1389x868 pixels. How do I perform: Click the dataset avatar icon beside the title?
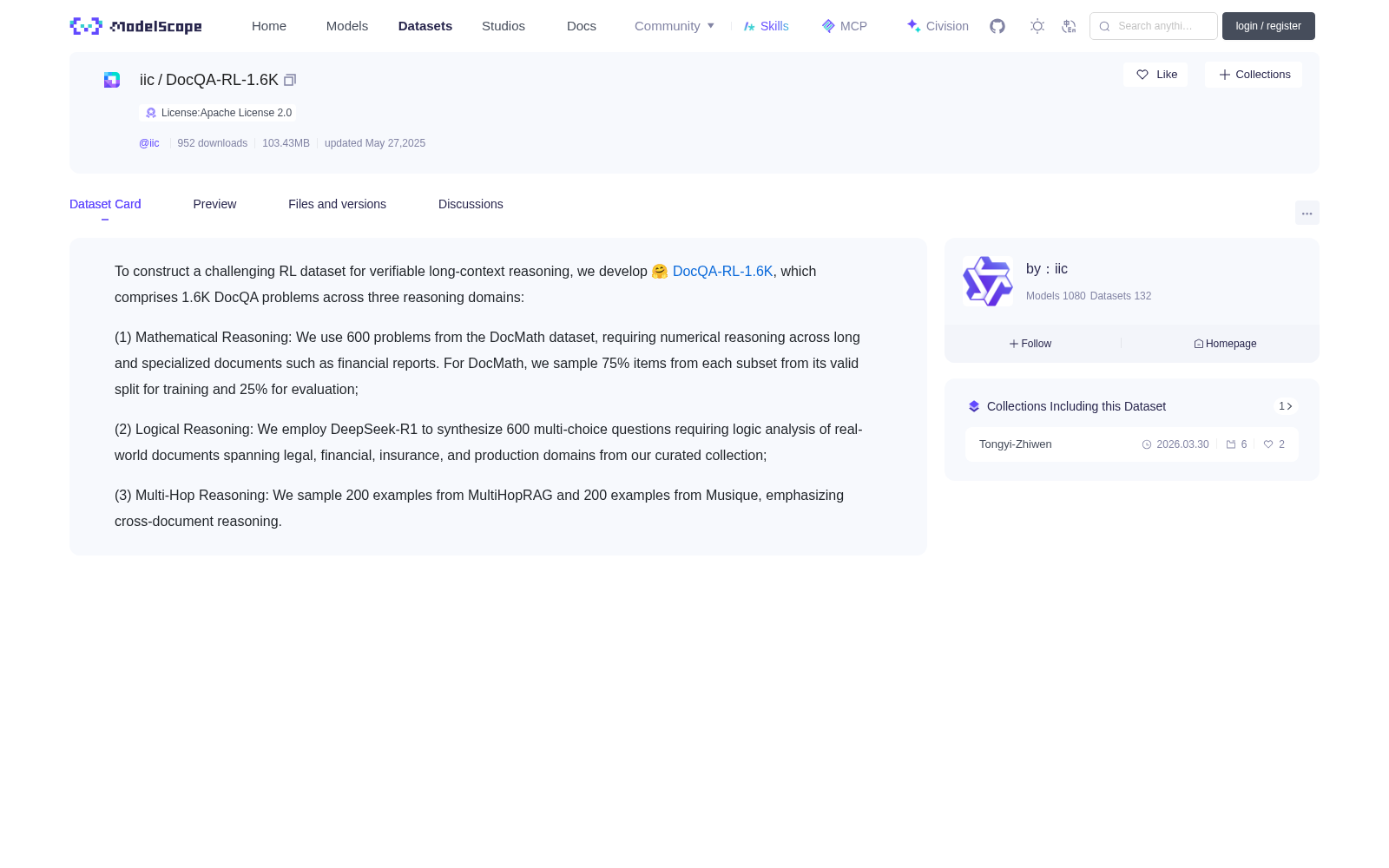(112, 80)
